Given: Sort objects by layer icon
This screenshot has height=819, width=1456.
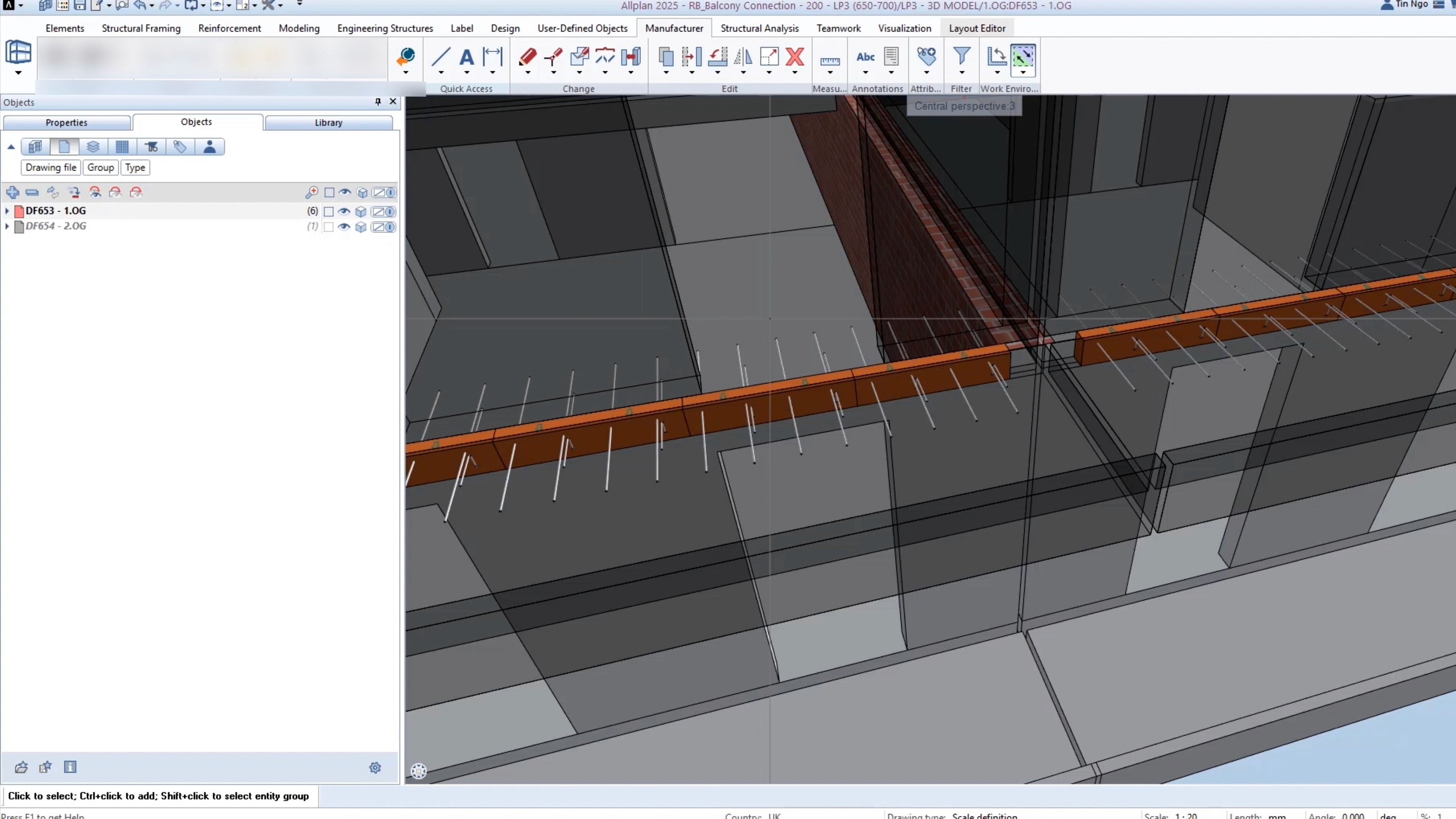Looking at the screenshot, I should (x=93, y=147).
